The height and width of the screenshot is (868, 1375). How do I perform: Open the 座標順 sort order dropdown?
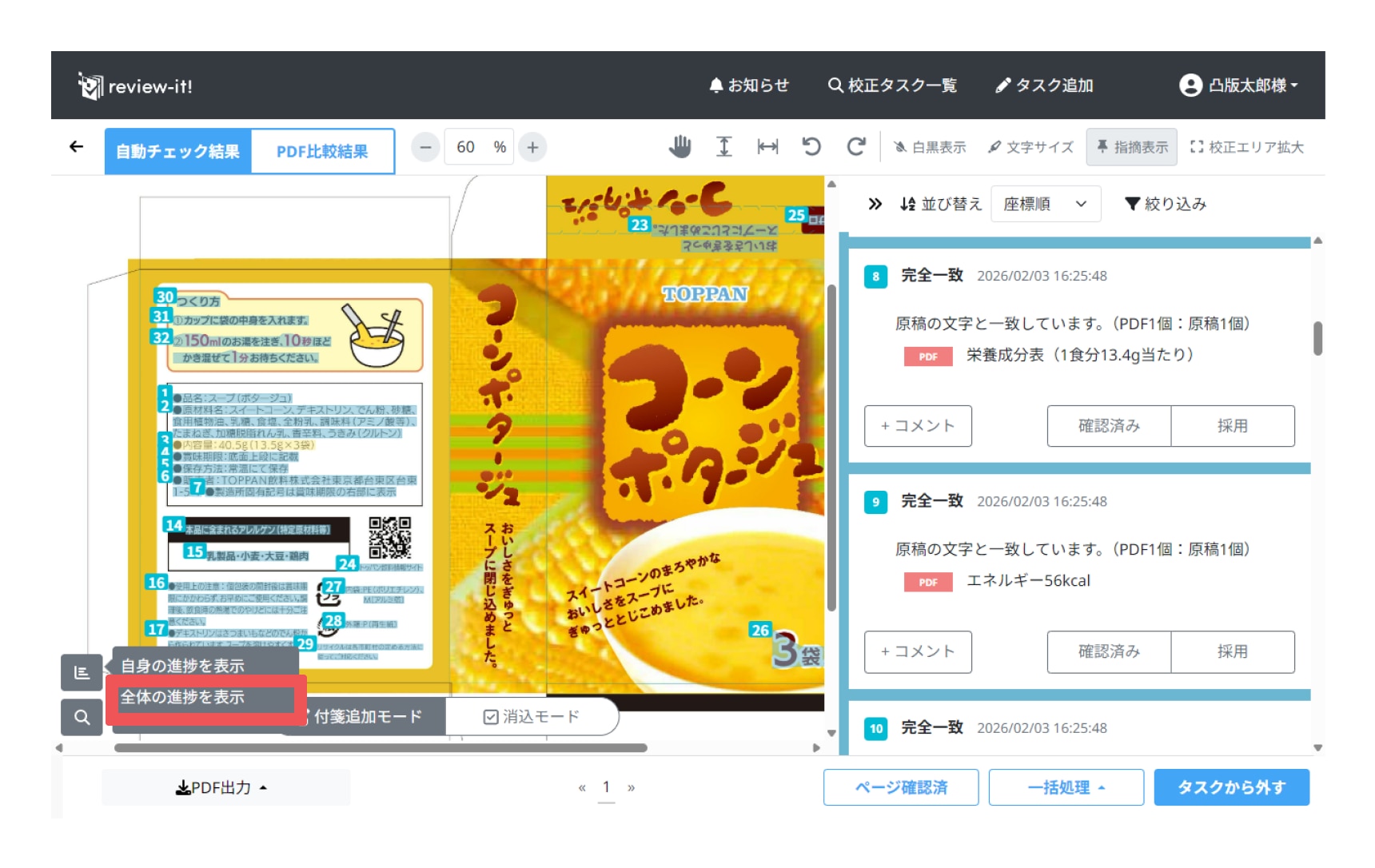click(1045, 205)
